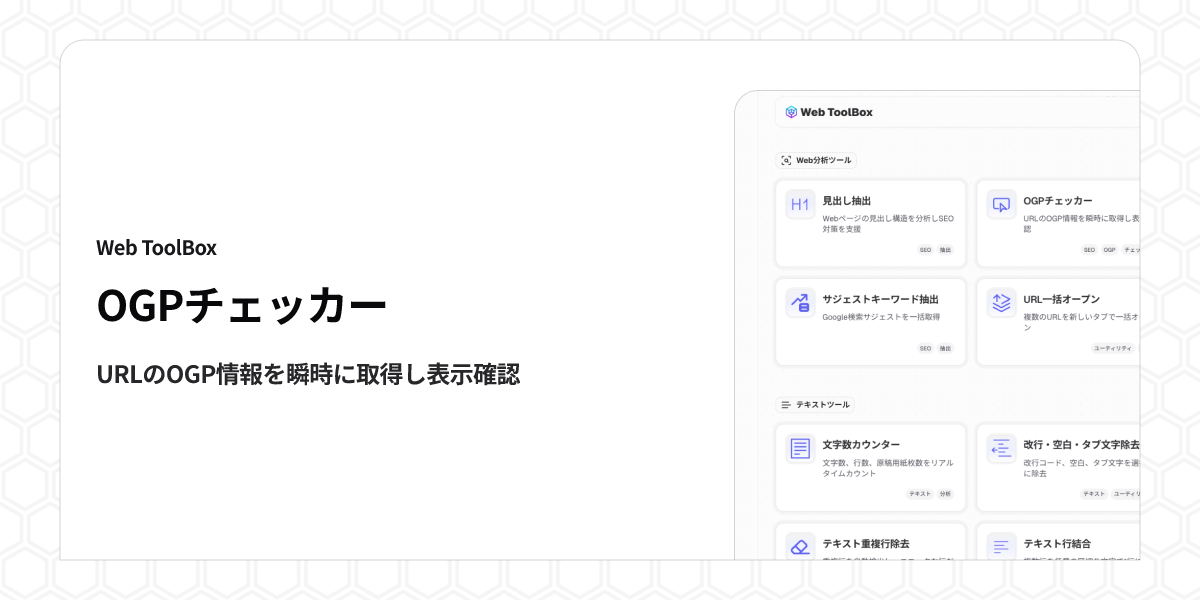Click the text line join icon
The image size is (1200, 600).
[1001, 547]
